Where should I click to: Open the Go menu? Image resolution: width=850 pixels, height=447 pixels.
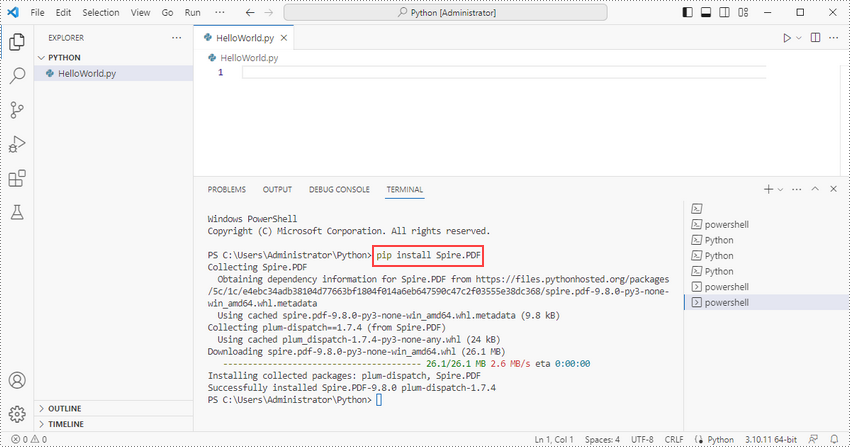(x=168, y=12)
